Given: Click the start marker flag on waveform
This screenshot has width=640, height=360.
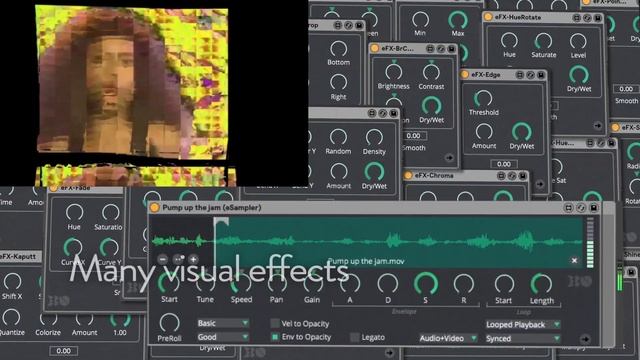Looking at the screenshot, I should pyautogui.click(x=221, y=221).
